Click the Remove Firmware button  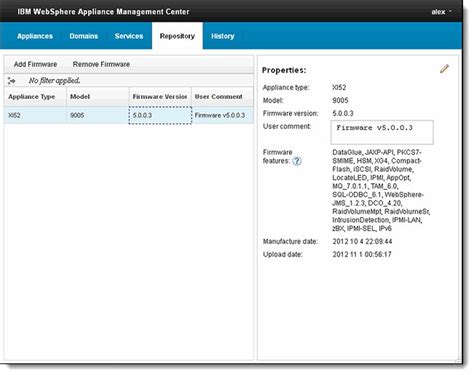(101, 64)
